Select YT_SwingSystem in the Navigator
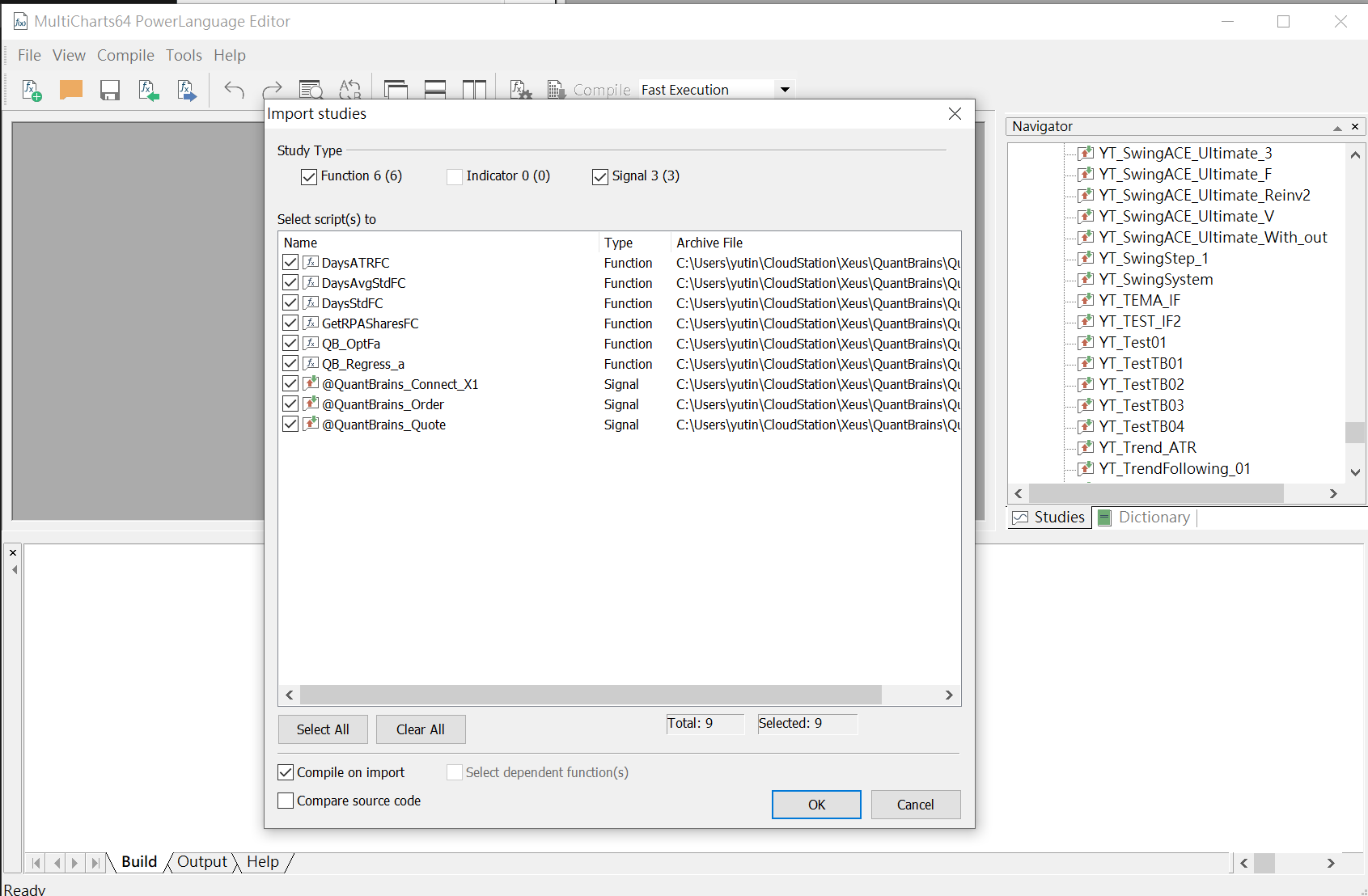Screen dimensions: 1368x896 (x=1155, y=280)
